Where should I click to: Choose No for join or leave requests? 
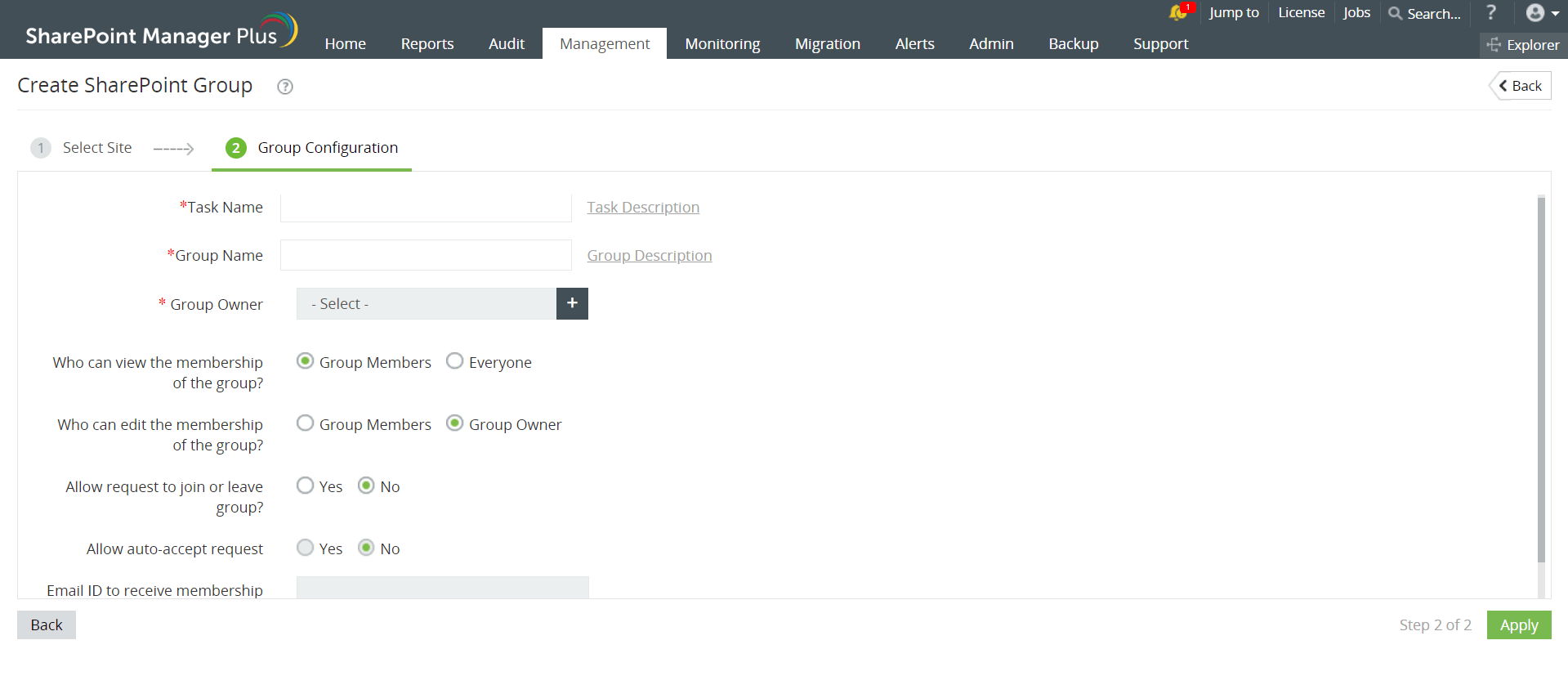366,486
